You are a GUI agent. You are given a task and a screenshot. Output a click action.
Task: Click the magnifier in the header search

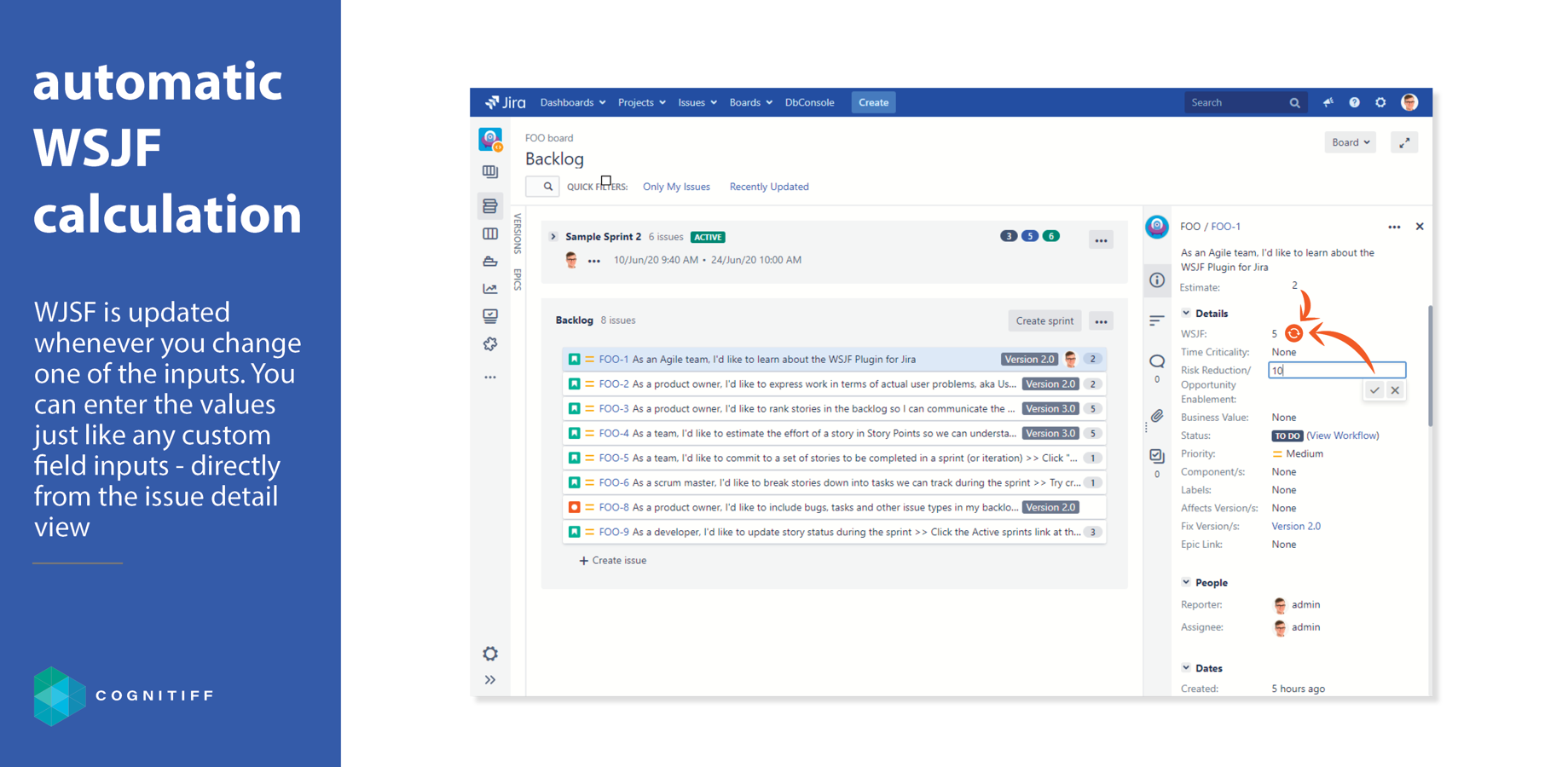click(1294, 103)
